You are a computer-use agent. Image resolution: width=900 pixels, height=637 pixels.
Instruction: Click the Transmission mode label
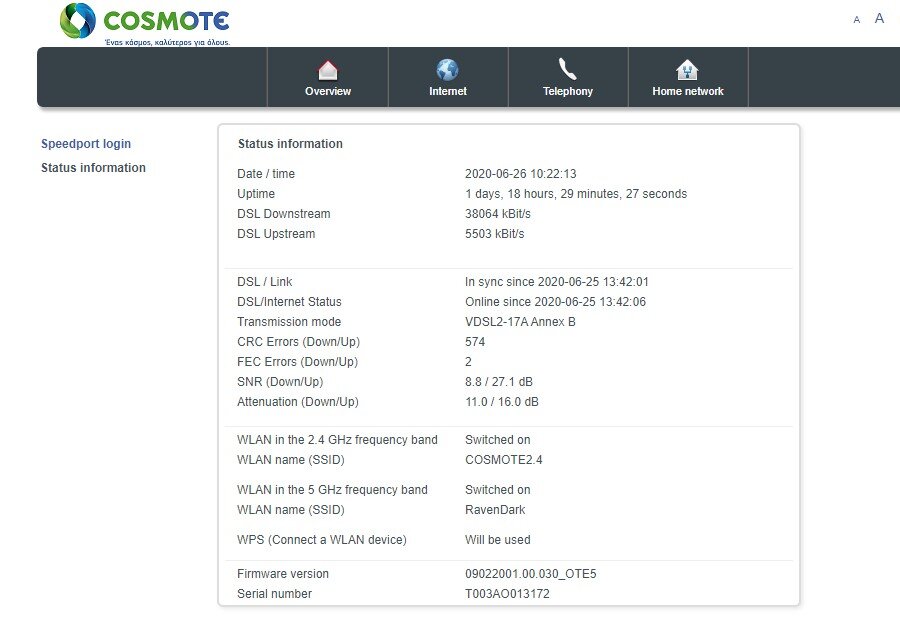point(289,322)
